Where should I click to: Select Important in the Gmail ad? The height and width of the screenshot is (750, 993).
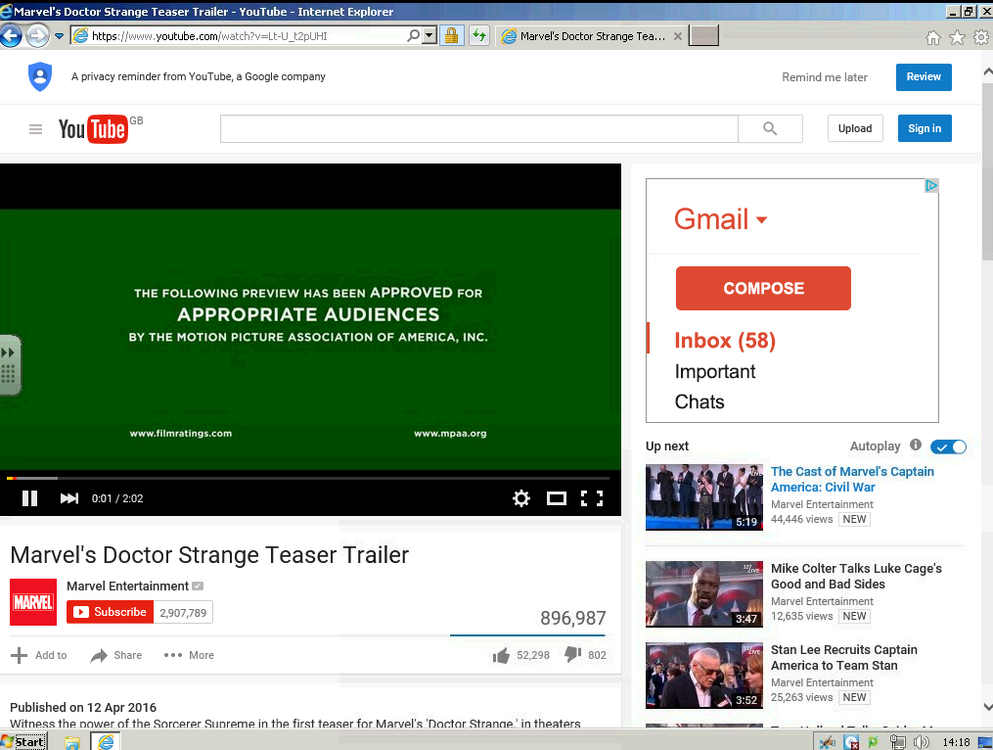[715, 371]
